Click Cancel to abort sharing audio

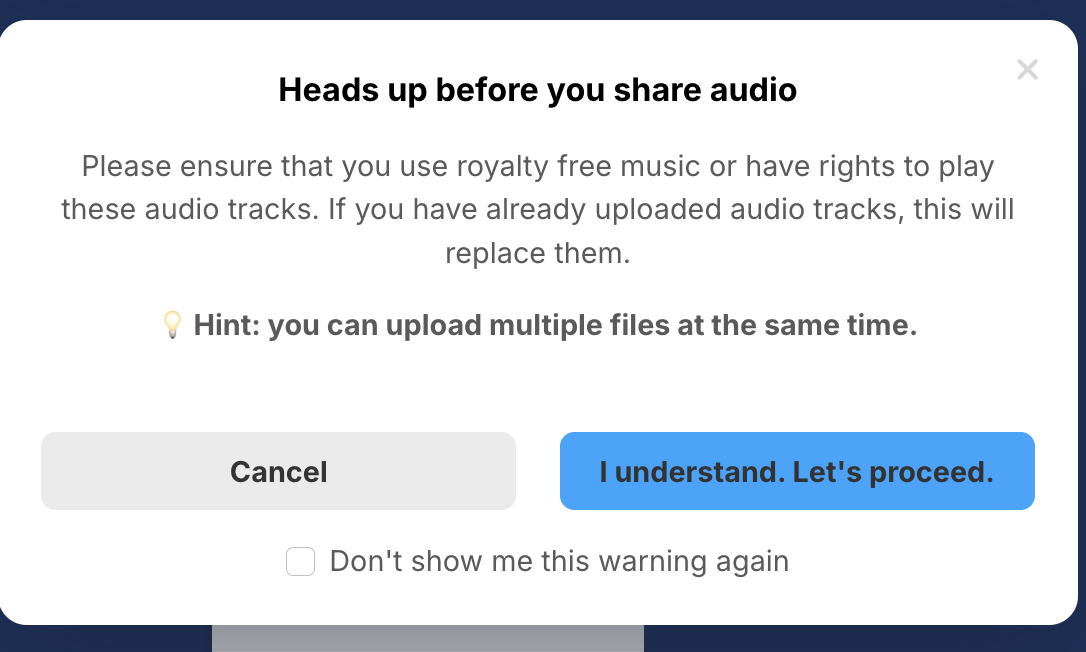[x=278, y=471]
